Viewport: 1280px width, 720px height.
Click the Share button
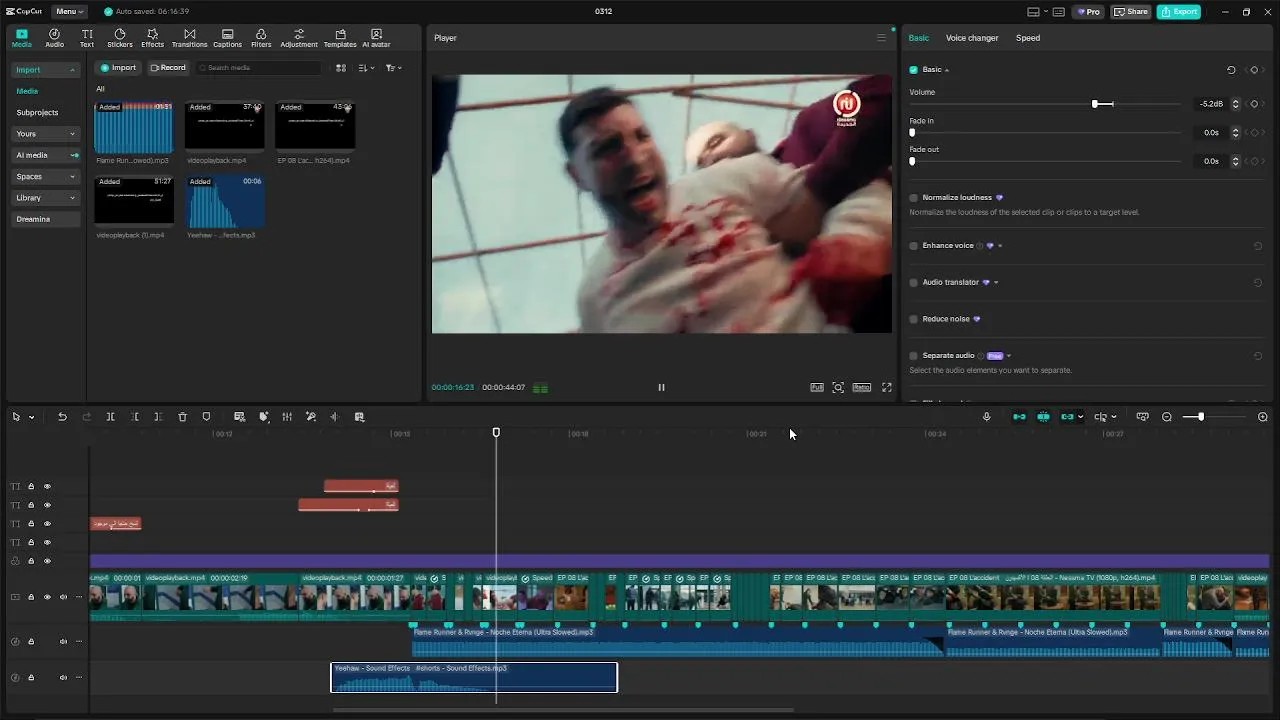click(1131, 12)
